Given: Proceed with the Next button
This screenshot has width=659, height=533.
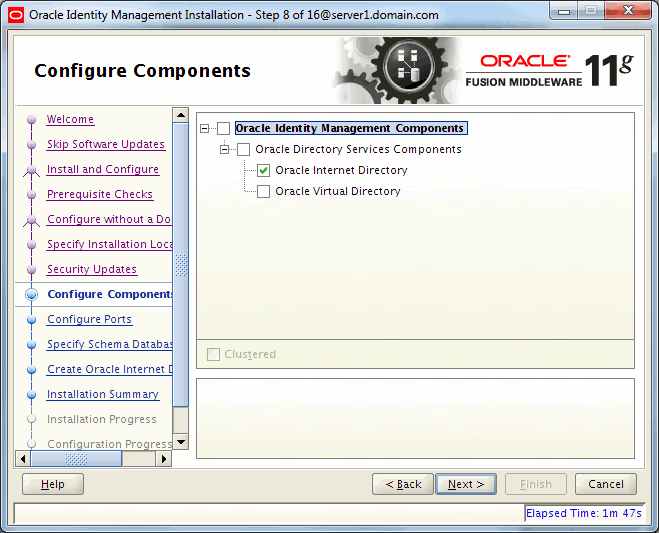Looking at the screenshot, I should 466,484.
